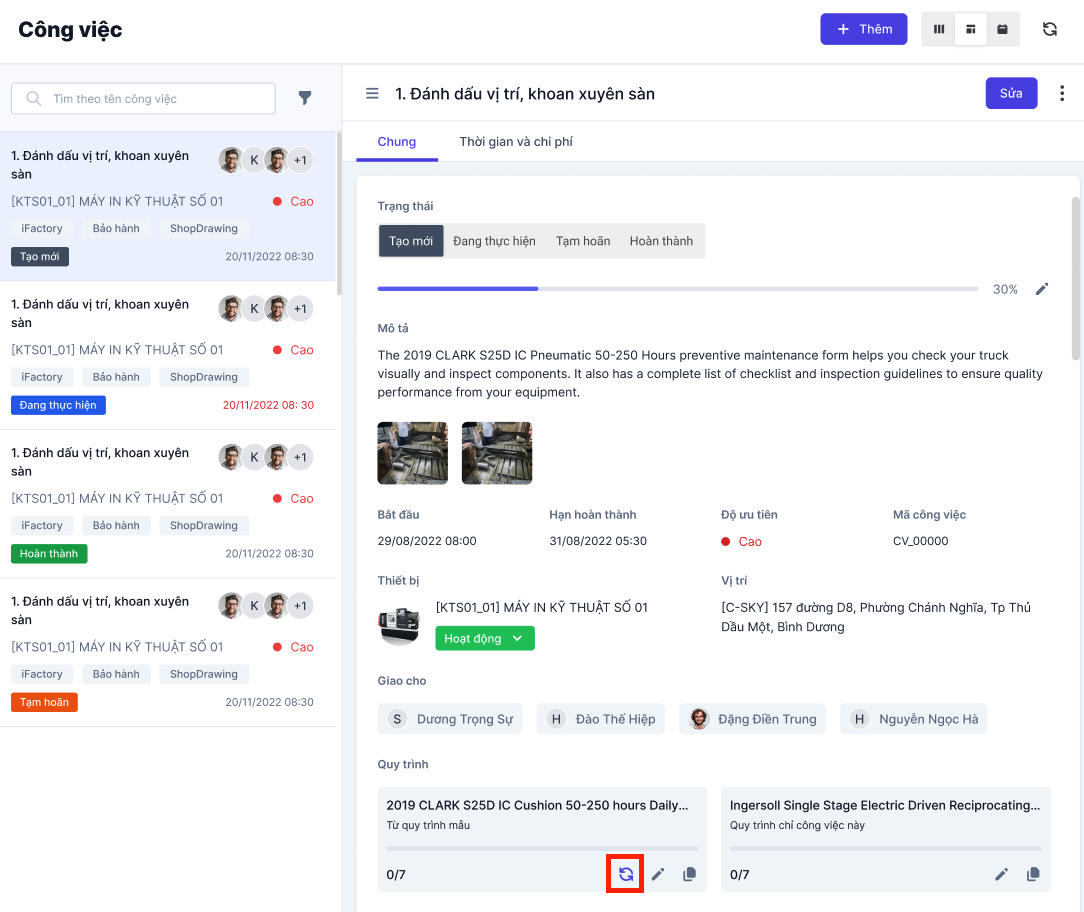This screenshot has height=912, width=1084.
Task: Click the refresh icon in top header
Action: [x=1049, y=29]
